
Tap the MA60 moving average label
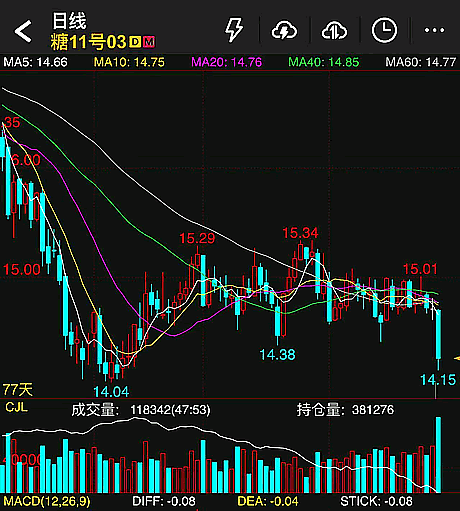click(x=421, y=62)
